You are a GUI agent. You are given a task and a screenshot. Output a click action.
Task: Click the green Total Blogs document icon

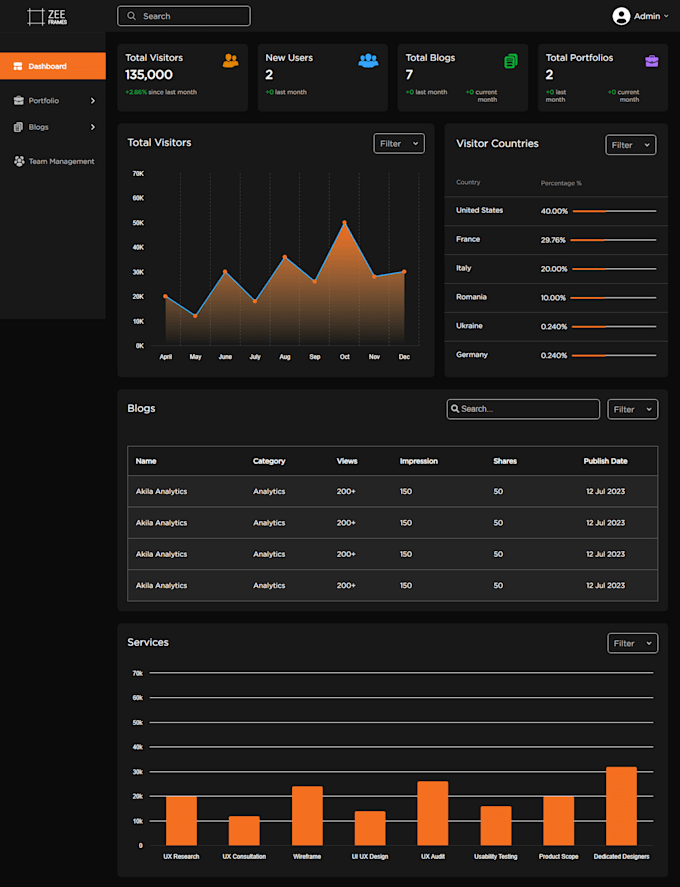point(511,61)
